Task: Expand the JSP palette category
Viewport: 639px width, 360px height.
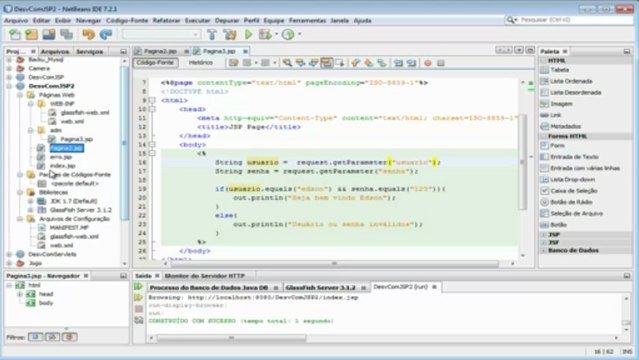Action: [544, 234]
